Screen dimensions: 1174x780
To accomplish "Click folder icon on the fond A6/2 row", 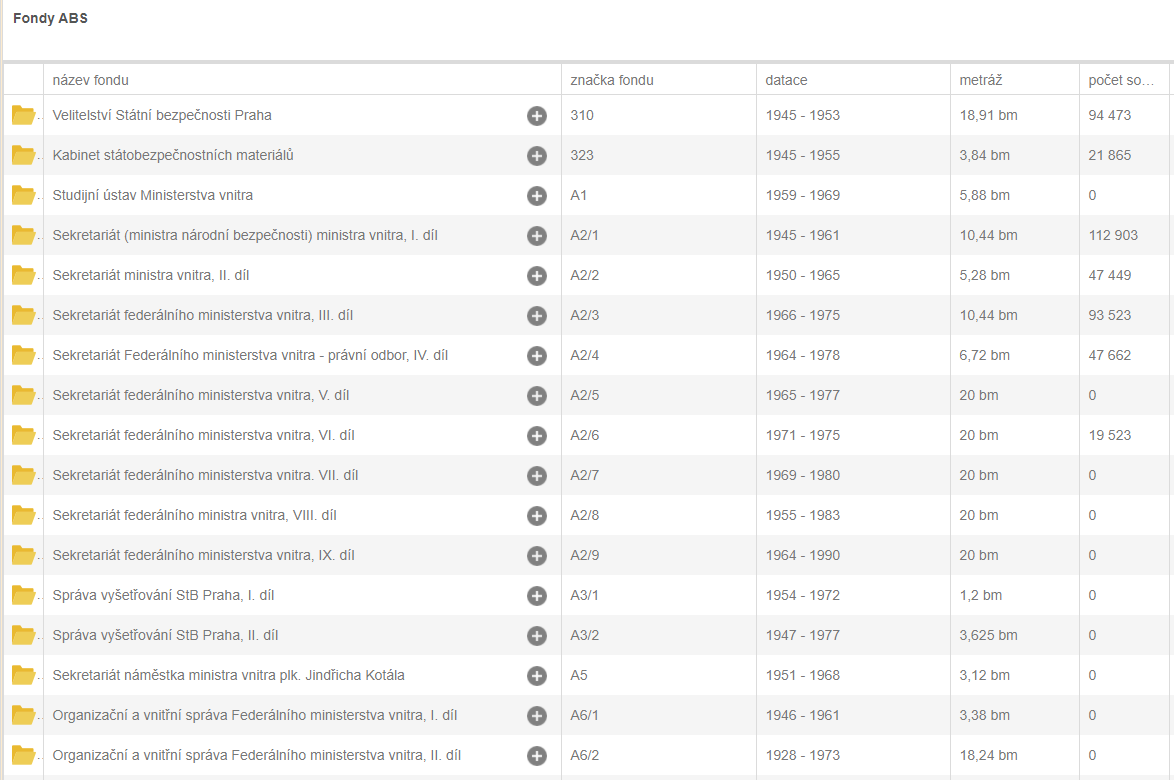I will click(x=23, y=755).
